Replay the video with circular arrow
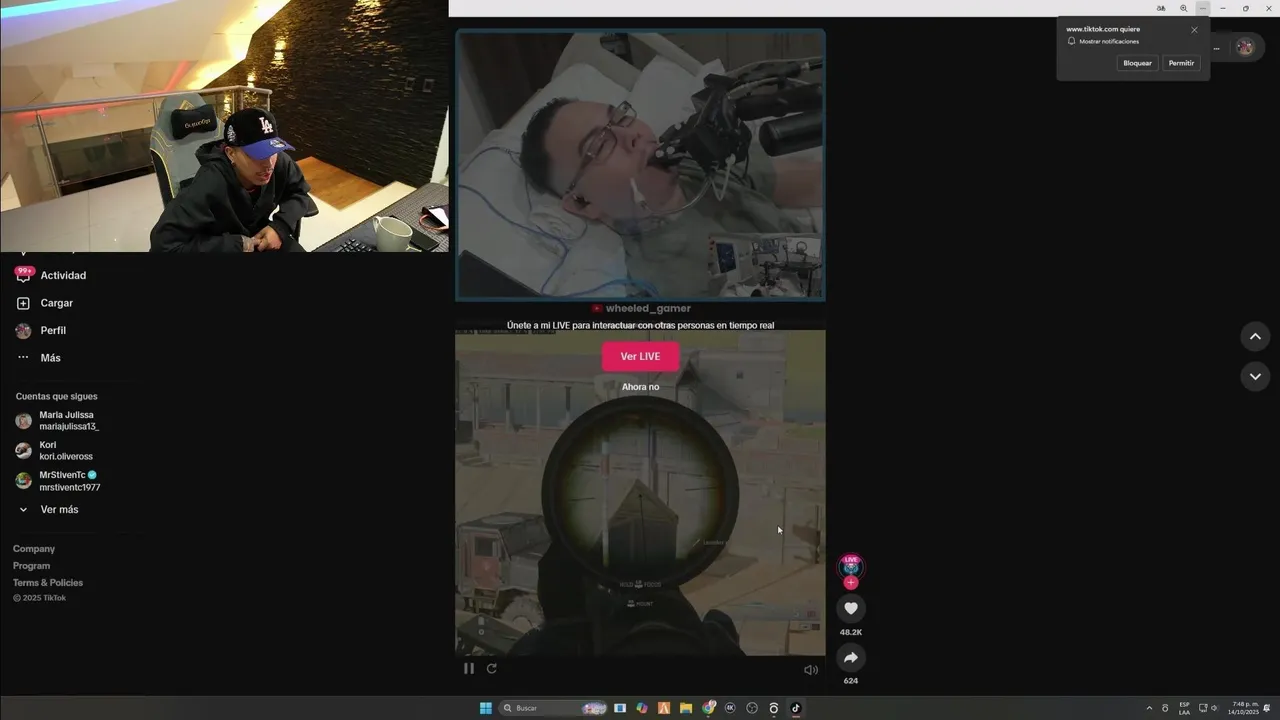Image resolution: width=1280 pixels, height=720 pixels. 491,669
